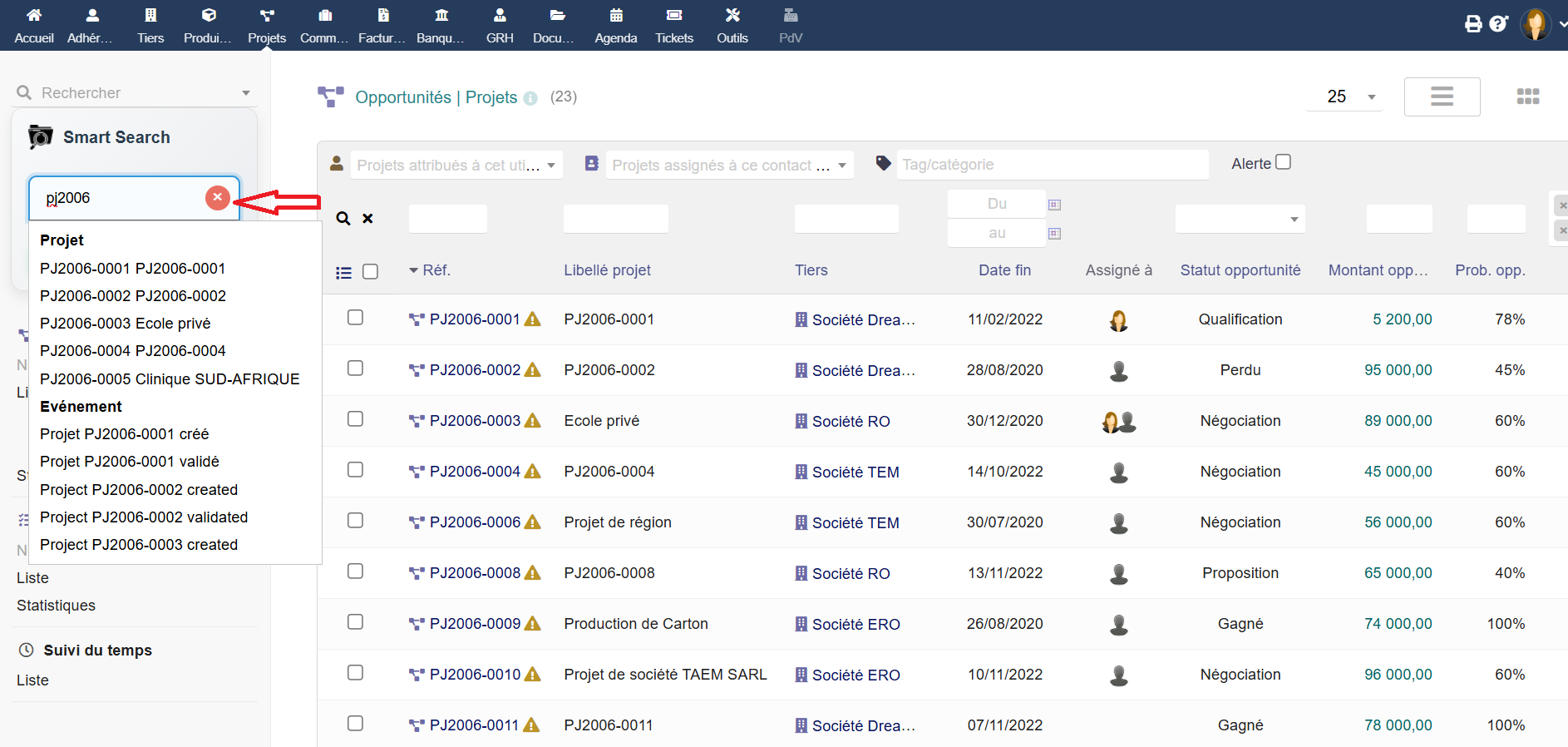Clear the Smart Search field with red X
This screenshot has width=1568, height=747.
pyautogui.click(x=217, y=197)
